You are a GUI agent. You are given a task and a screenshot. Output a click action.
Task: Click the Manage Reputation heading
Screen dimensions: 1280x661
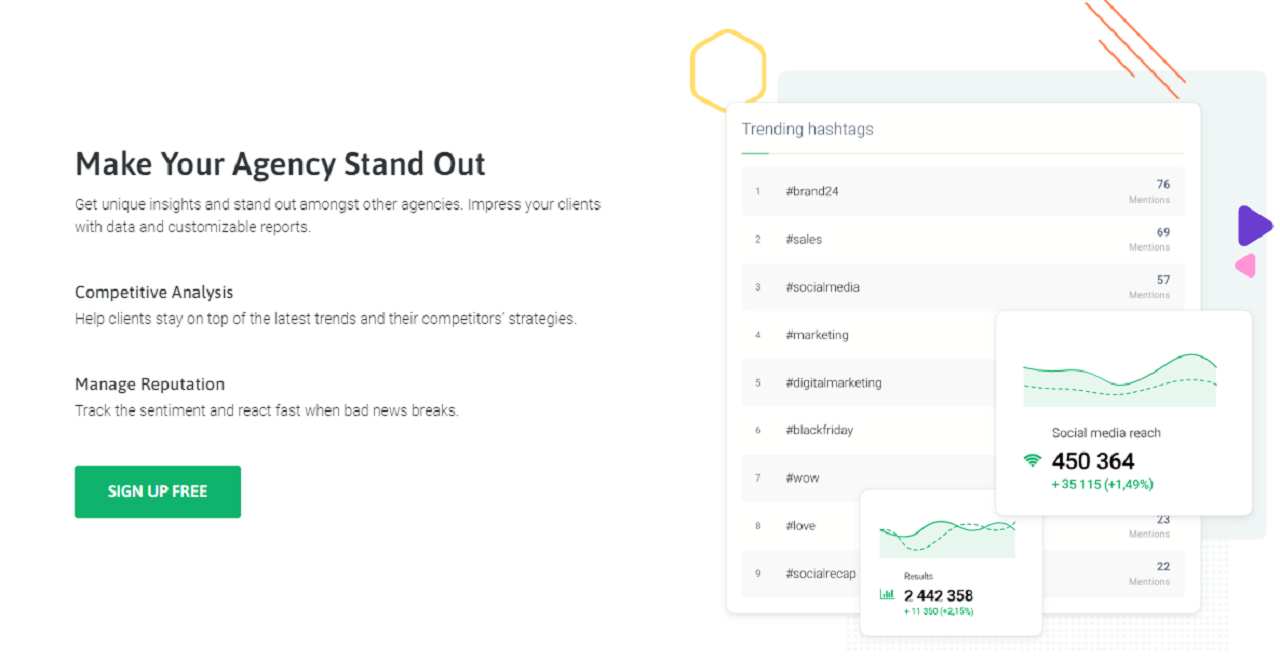point(150,384)
